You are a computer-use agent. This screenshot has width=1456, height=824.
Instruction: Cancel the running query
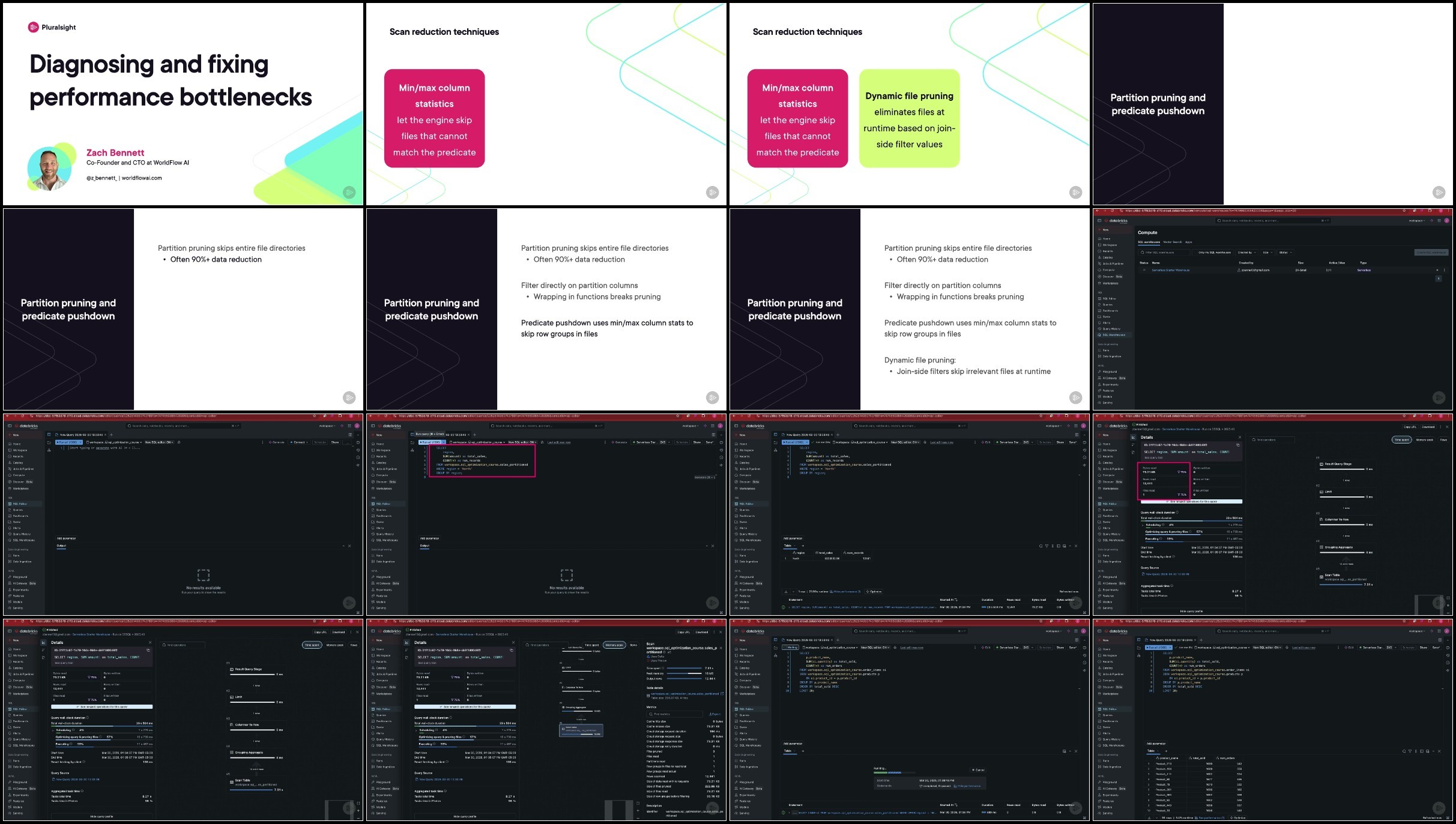(979, 770)
